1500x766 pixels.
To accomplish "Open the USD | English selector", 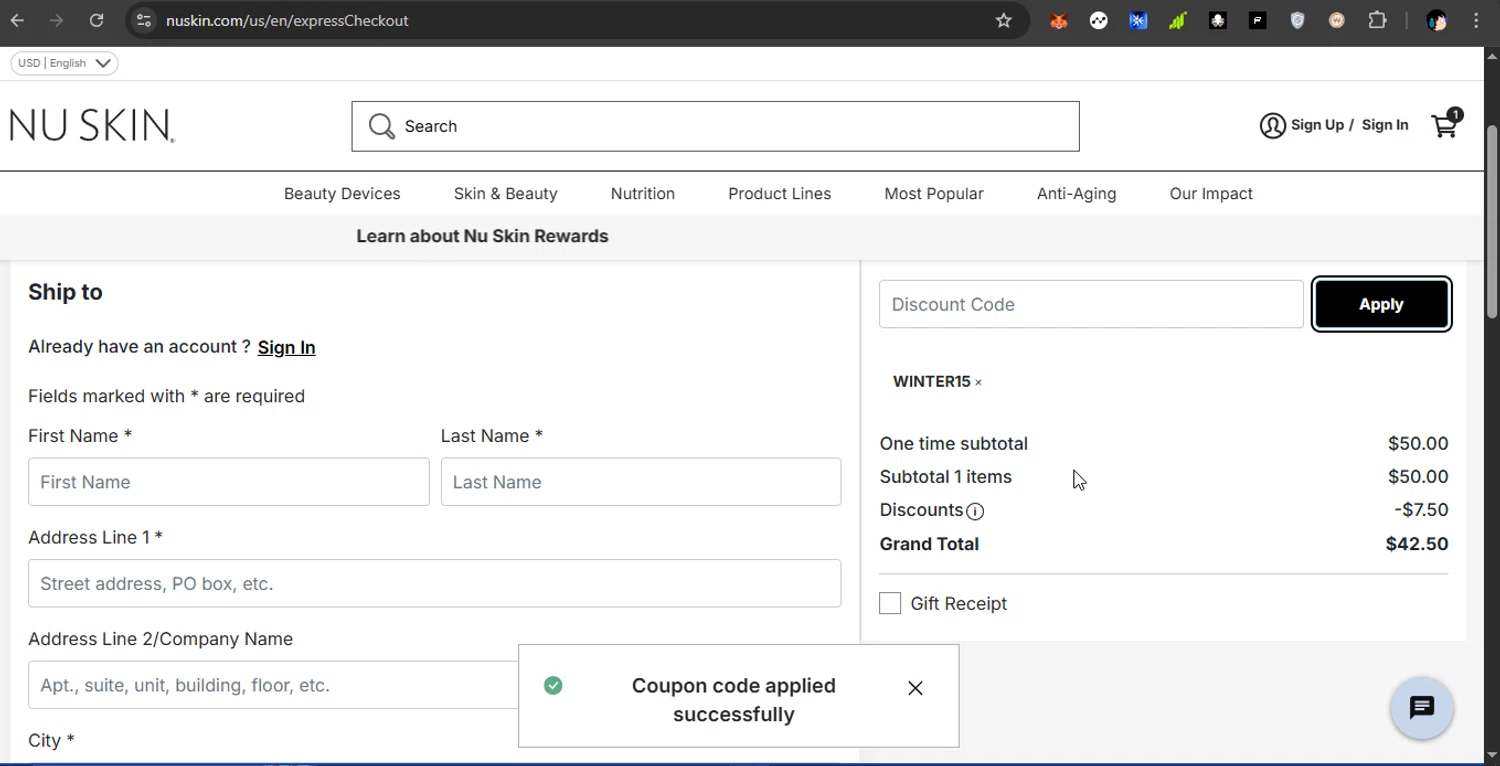I will coord(64,63).
